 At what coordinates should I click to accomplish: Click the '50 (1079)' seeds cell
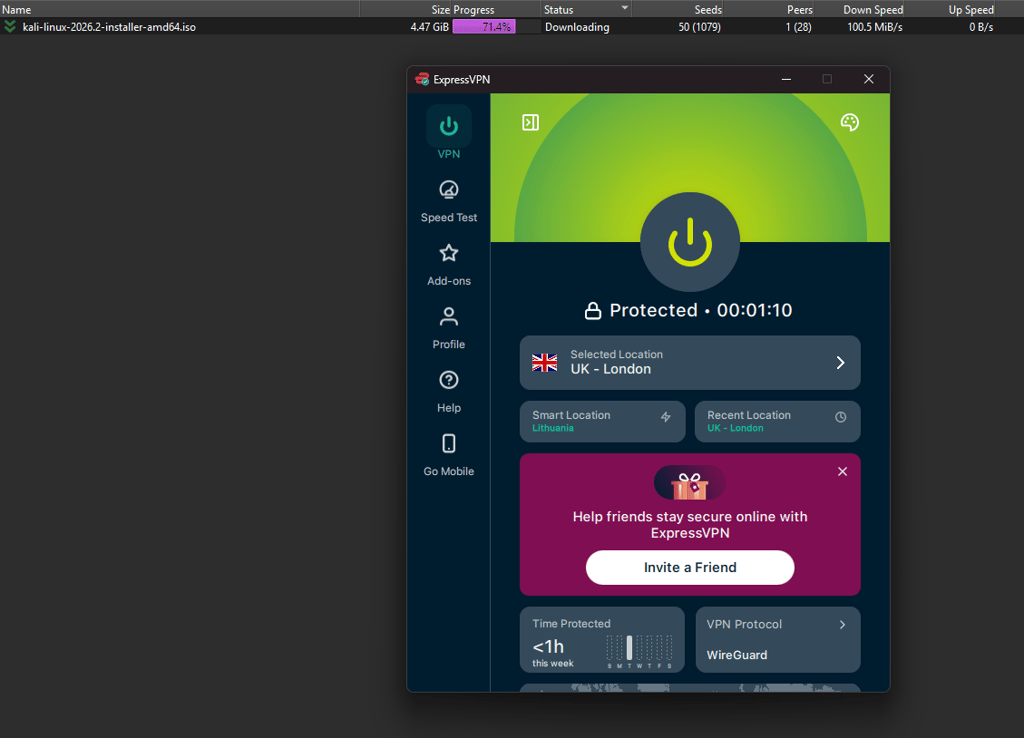pos(699,27)
